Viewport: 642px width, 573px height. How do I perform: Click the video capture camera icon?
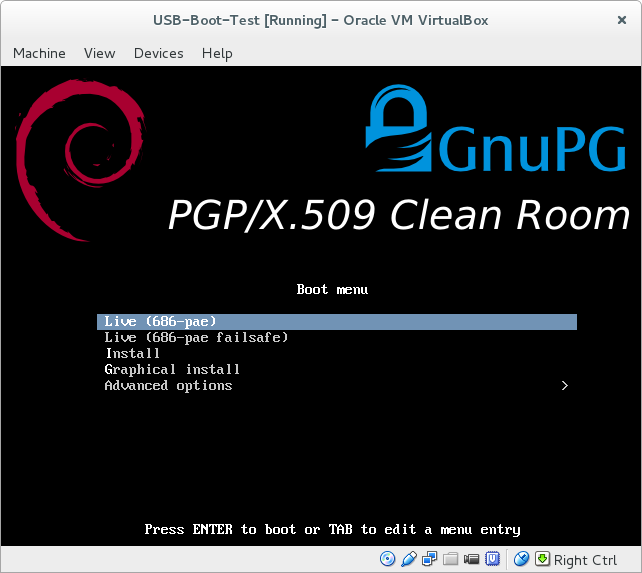coord(471,559)
